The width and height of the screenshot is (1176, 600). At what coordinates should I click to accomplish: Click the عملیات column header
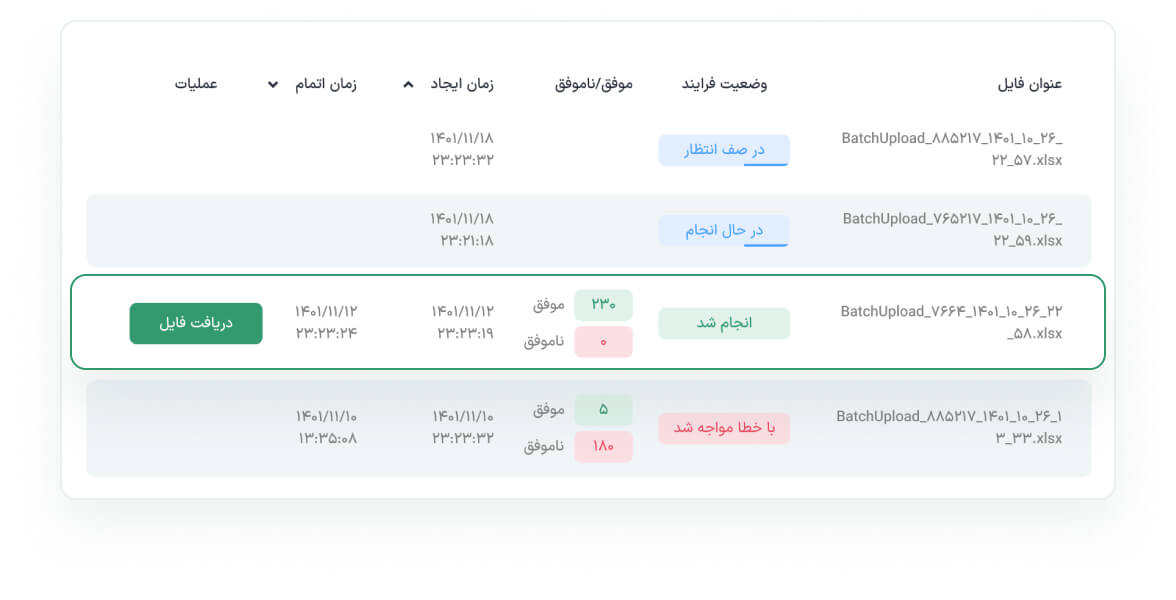click(x=196, y=84)
